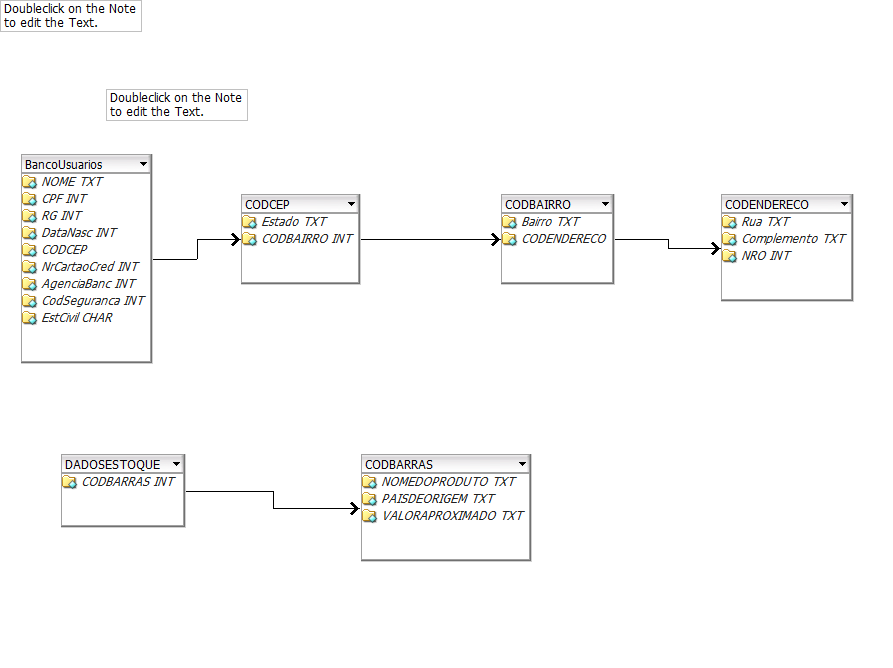Expand the CODBAIRRO table header arrow
The image size is (893, 668).
[x=605, y=204]
